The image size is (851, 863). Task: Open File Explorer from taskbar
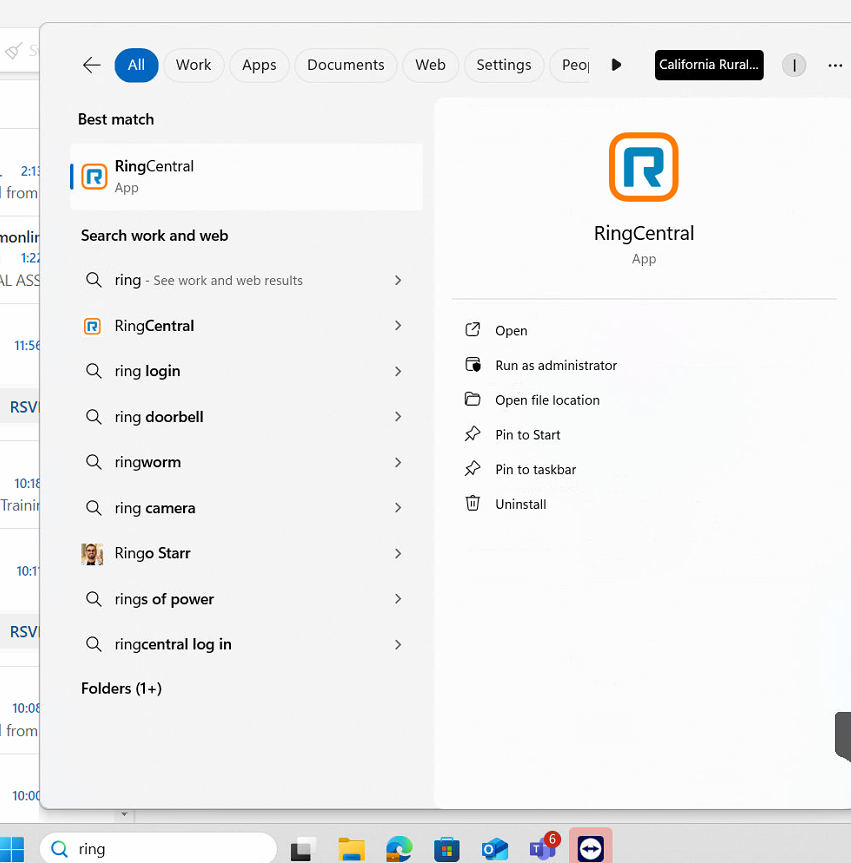tap(351, 849)
